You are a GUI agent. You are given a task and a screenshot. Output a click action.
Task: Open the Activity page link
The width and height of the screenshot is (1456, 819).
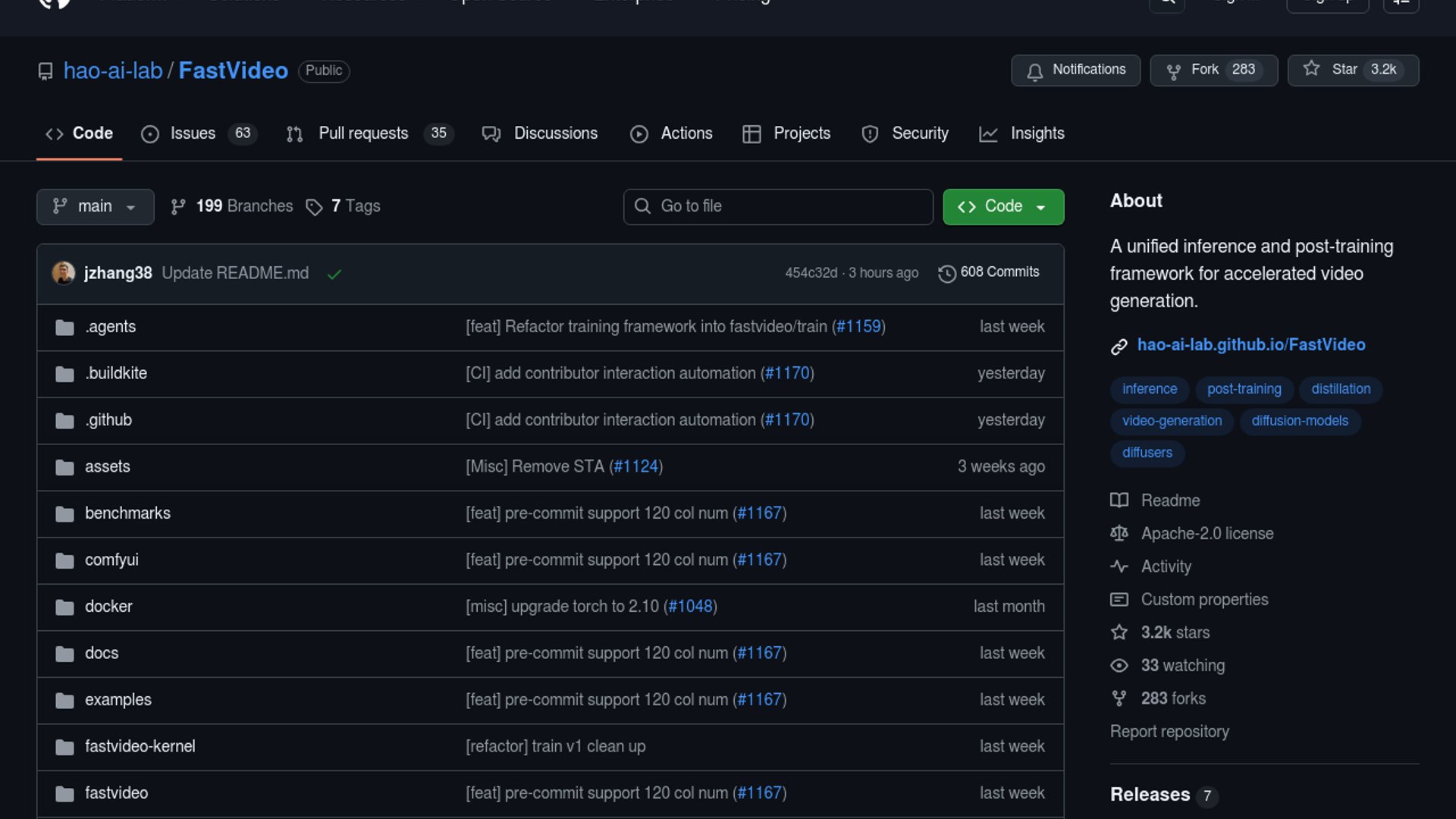[x=1166, y=566]
